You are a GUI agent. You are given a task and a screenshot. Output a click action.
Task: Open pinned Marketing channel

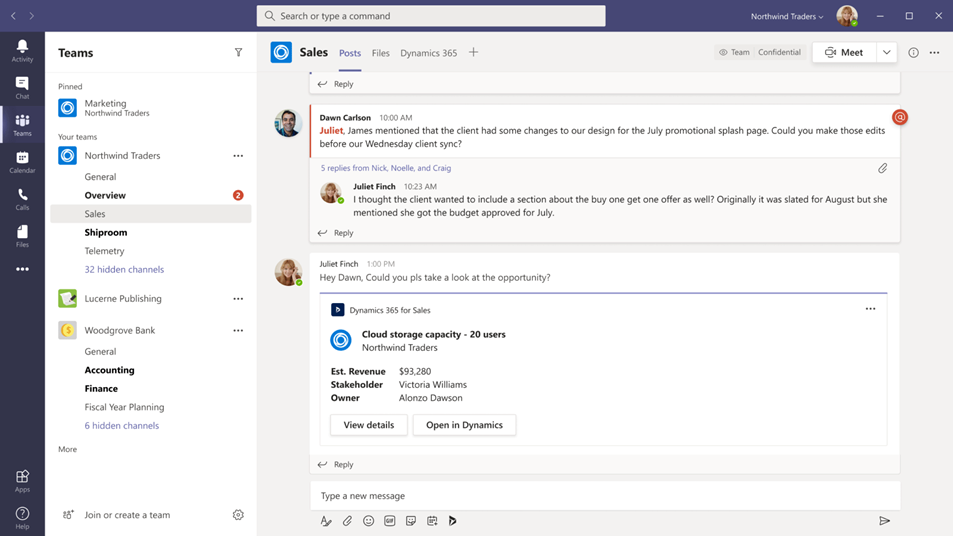(151, 108)
